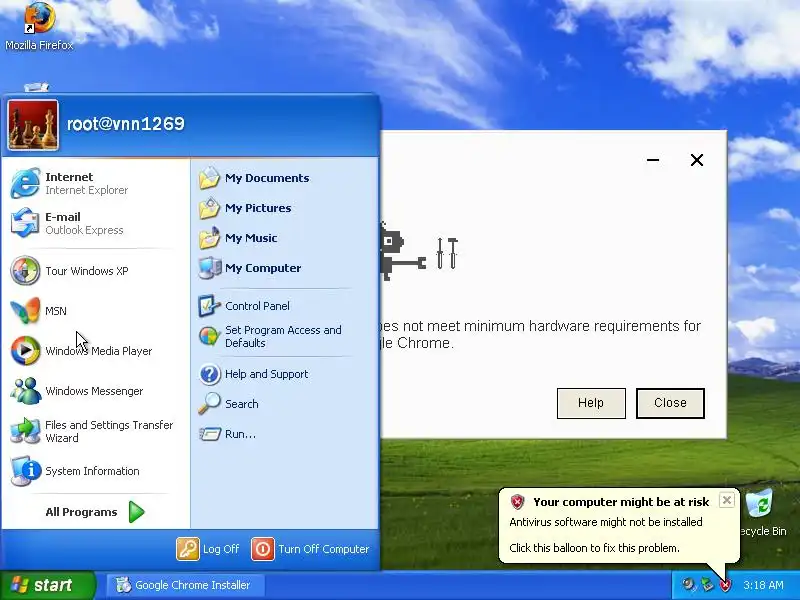Close the Chrome installer with the X
This screenshot has height=600, width=800.
(696, 160)
